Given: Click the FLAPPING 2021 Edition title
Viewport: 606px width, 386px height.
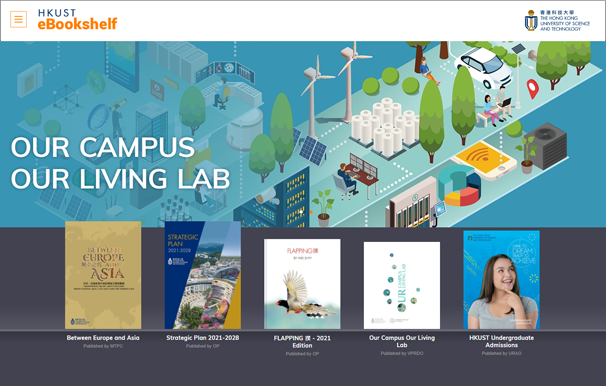Looking at the screenshot, I should click(302, 342).
